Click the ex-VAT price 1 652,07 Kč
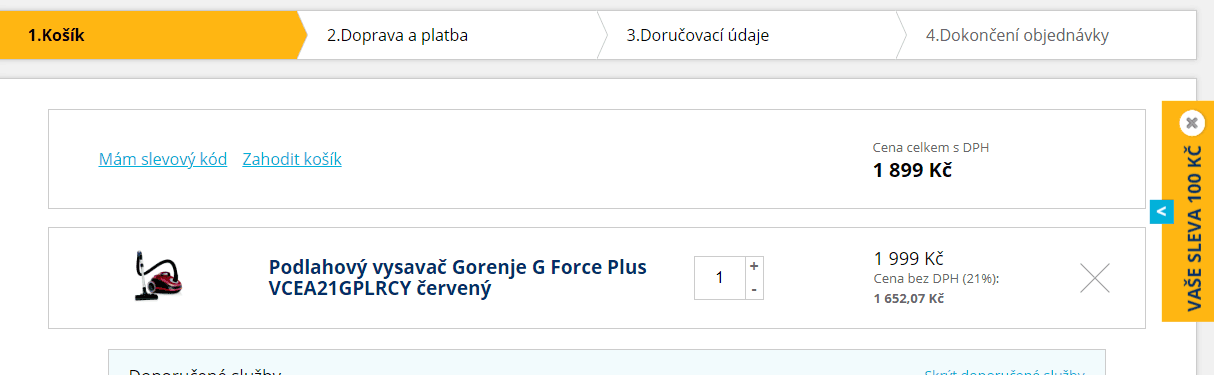Image resolution: width=1214 pixels, height=375 pixels. tap(909, 298)
